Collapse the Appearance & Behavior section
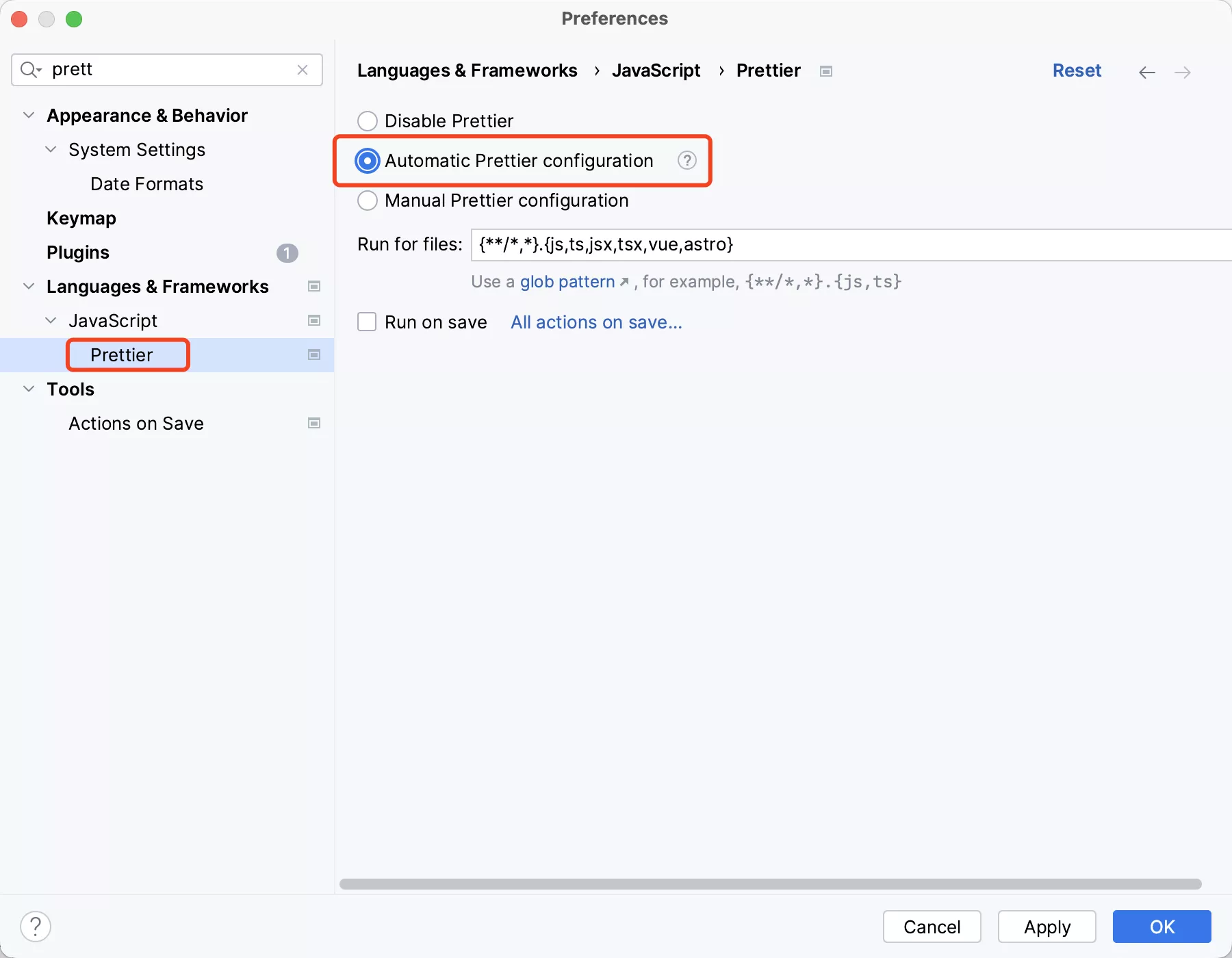This screenshot has width=1232, height=958. coord(29,115)
